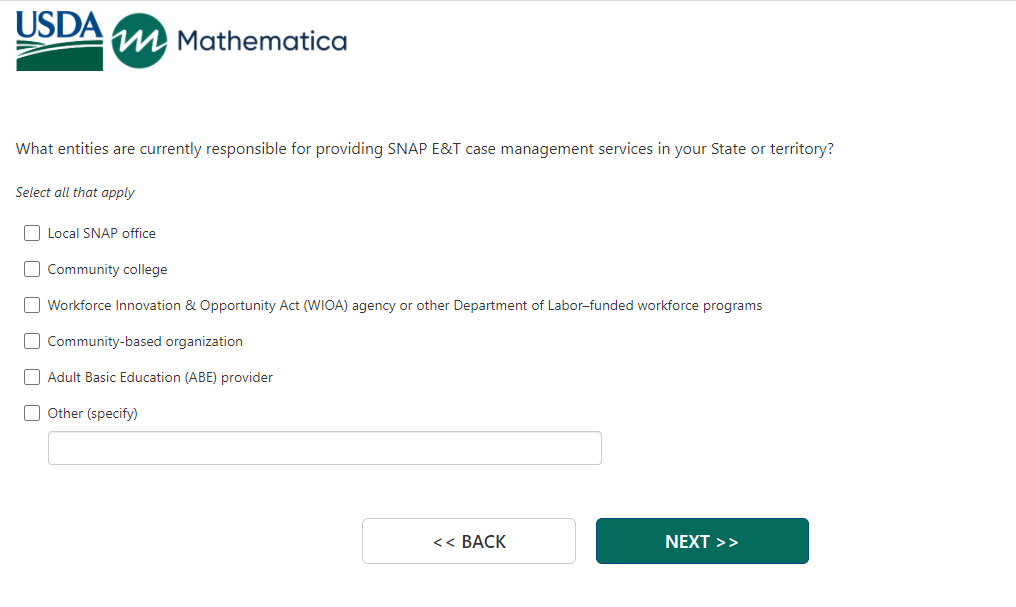Click the 'Select all that apply' instruction
The image size is (1016, 607).
(75, 192)
